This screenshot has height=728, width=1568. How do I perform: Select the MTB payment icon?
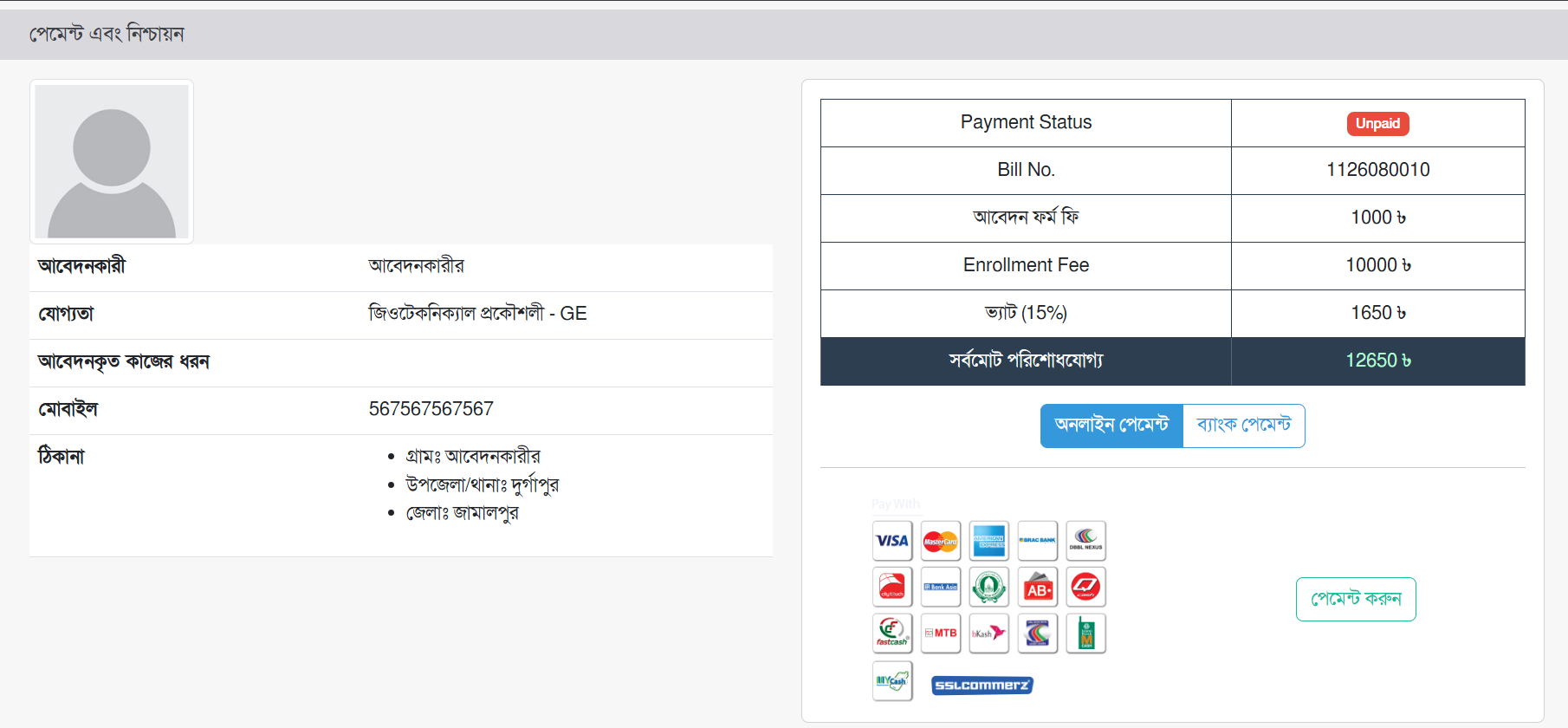[x=941, y=634]
